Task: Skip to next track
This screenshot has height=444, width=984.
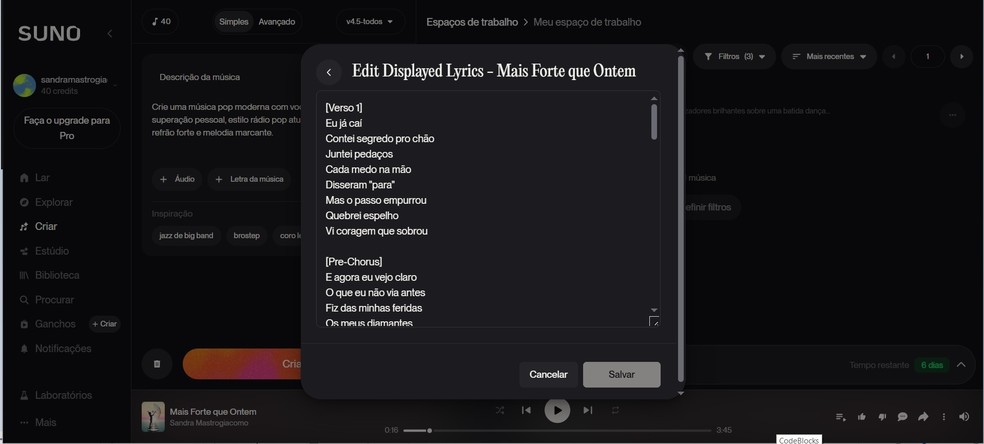Action: pyautogui.click(x=587, y=410)
